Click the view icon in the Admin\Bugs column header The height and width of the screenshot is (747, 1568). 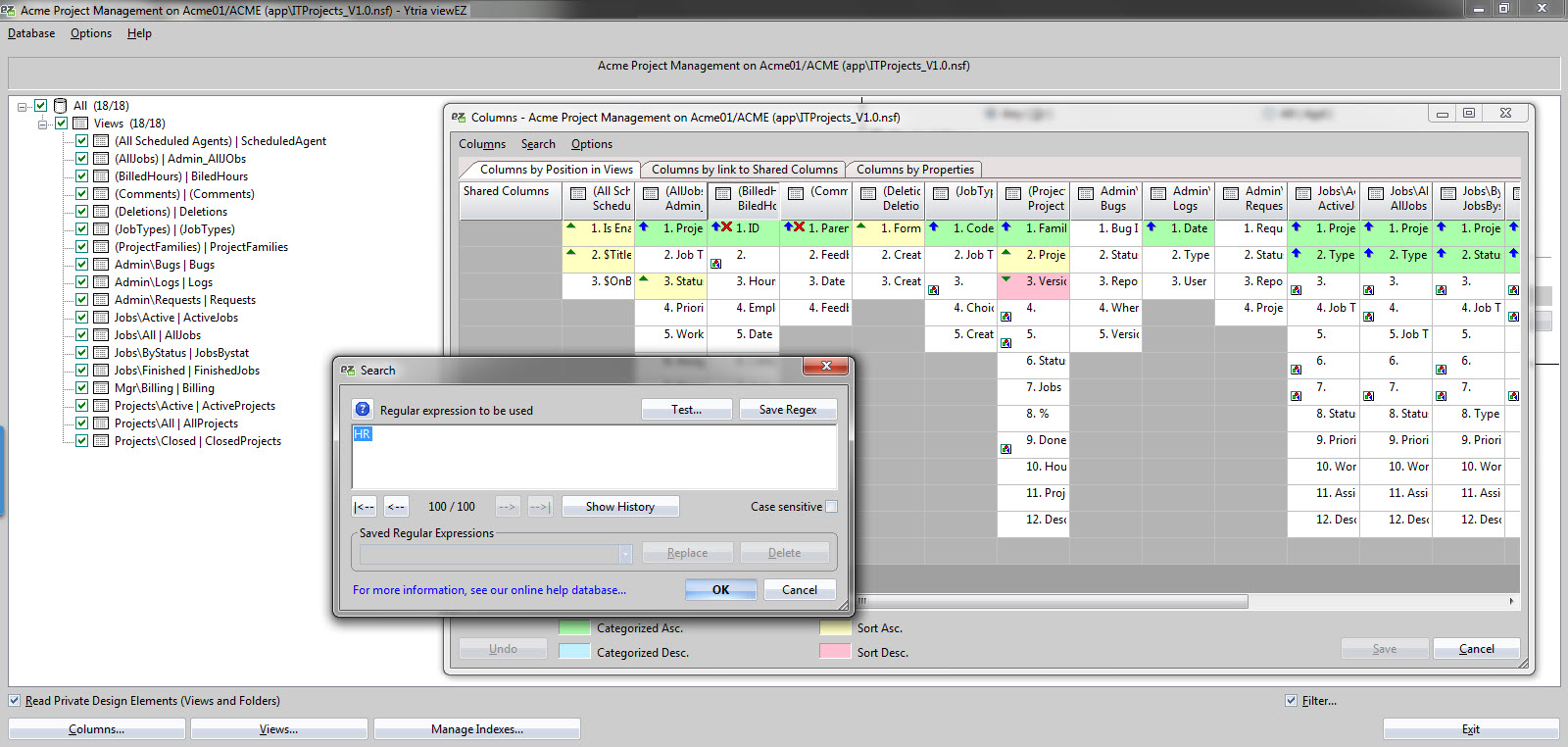[x=1086, y=193]
